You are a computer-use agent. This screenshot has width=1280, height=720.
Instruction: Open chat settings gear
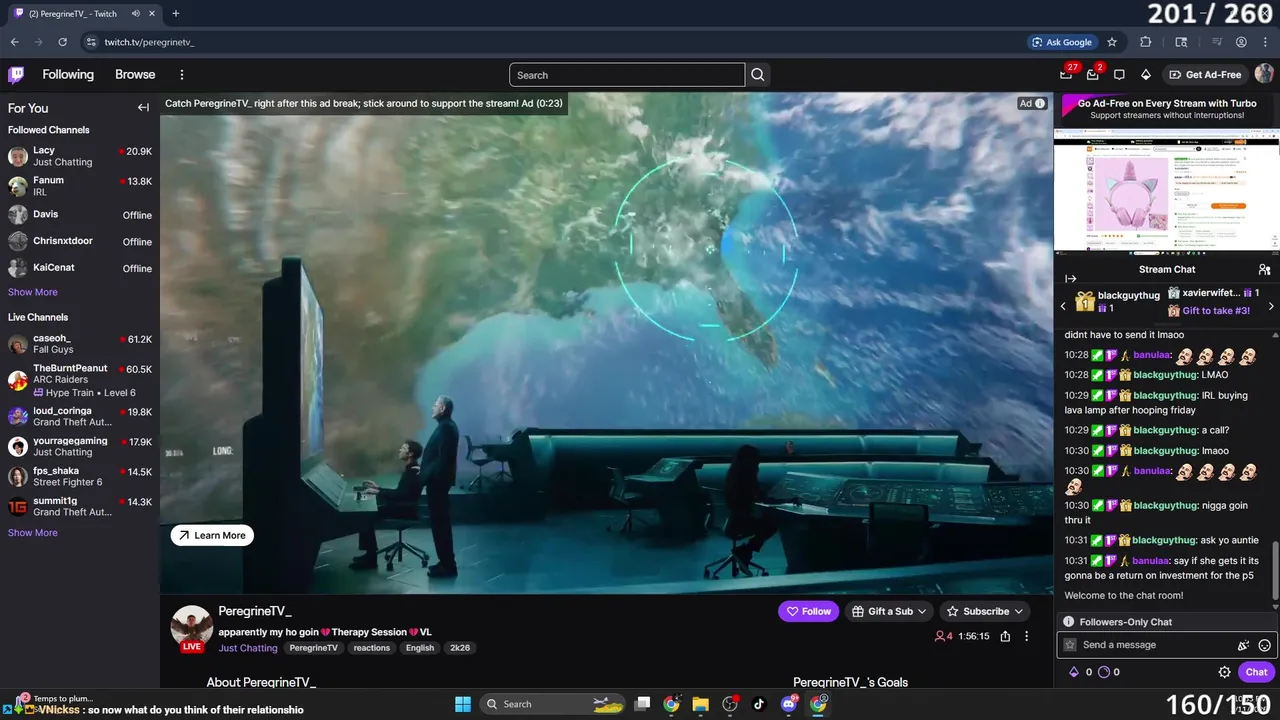click(1224, 672)
